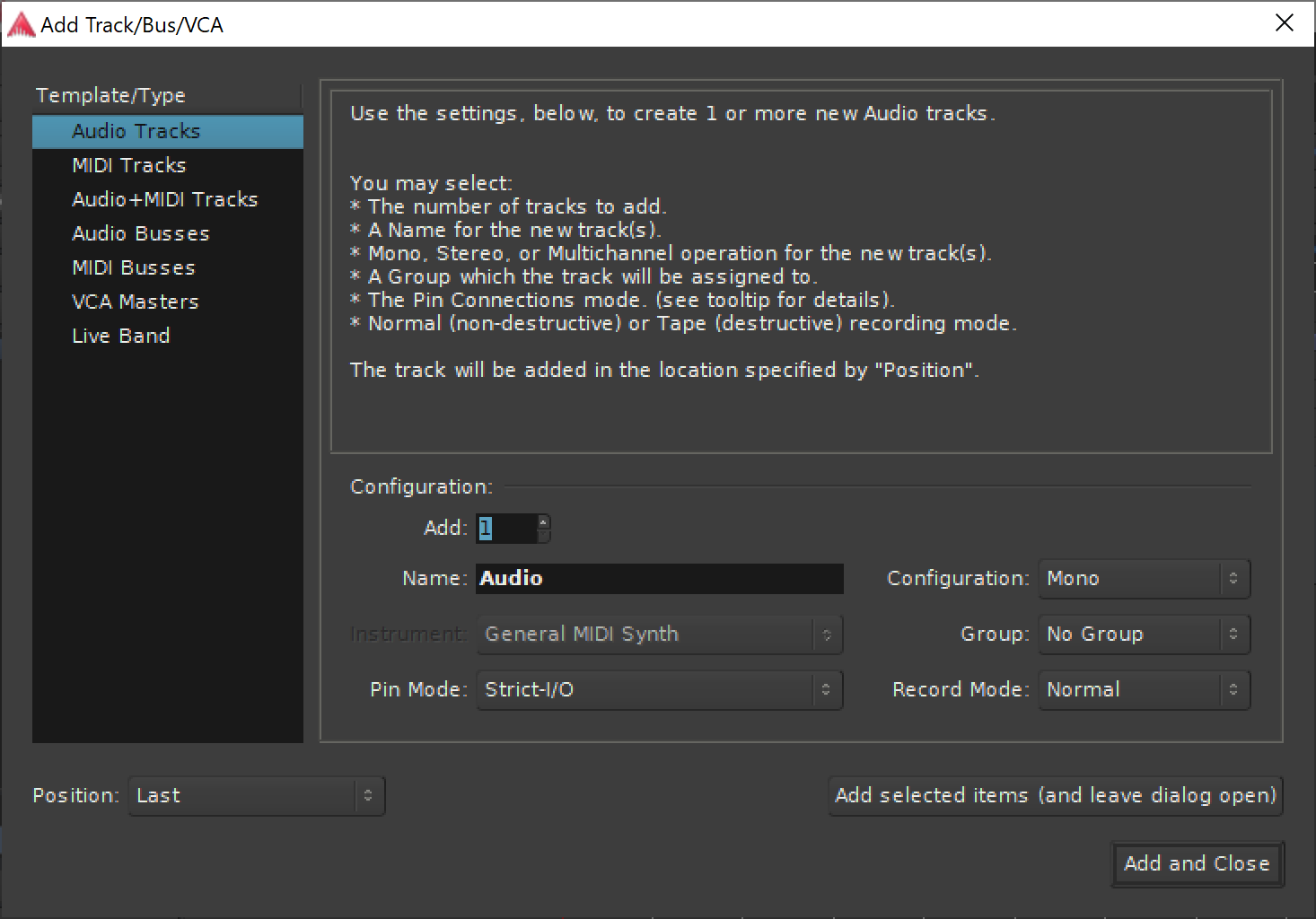Viewport: 1316px width, 919px height.
Task: Open the Pin Mode dropdown showing Strict-I/O
Action: coord(659,689)
